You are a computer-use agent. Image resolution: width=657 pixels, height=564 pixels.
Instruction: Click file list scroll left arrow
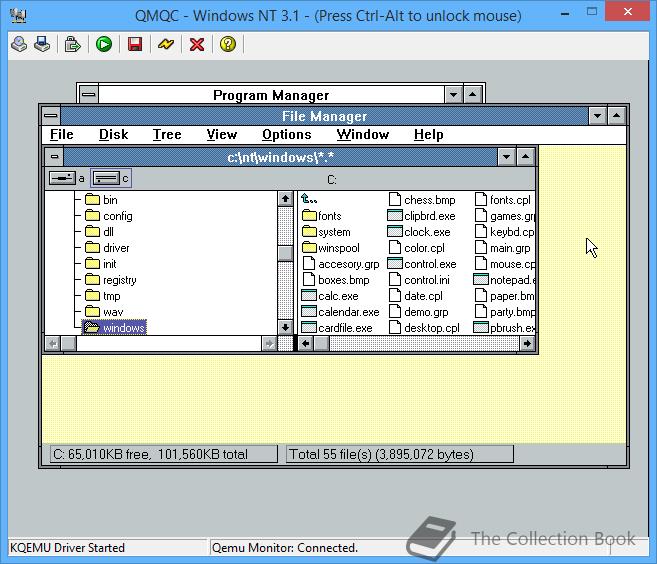coord(305,344)
